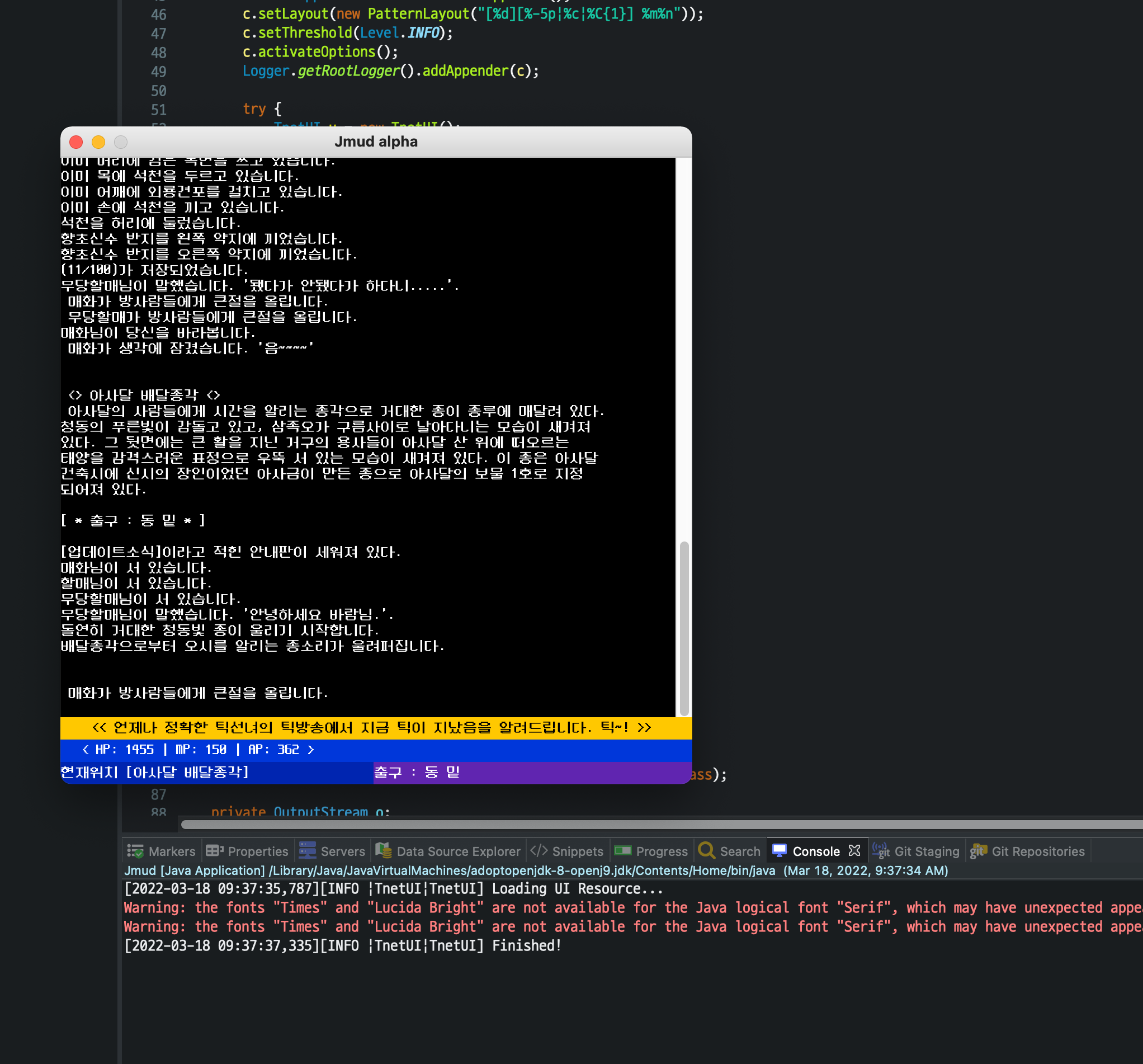Open the Git Repositories tab

click(1027, 851)
